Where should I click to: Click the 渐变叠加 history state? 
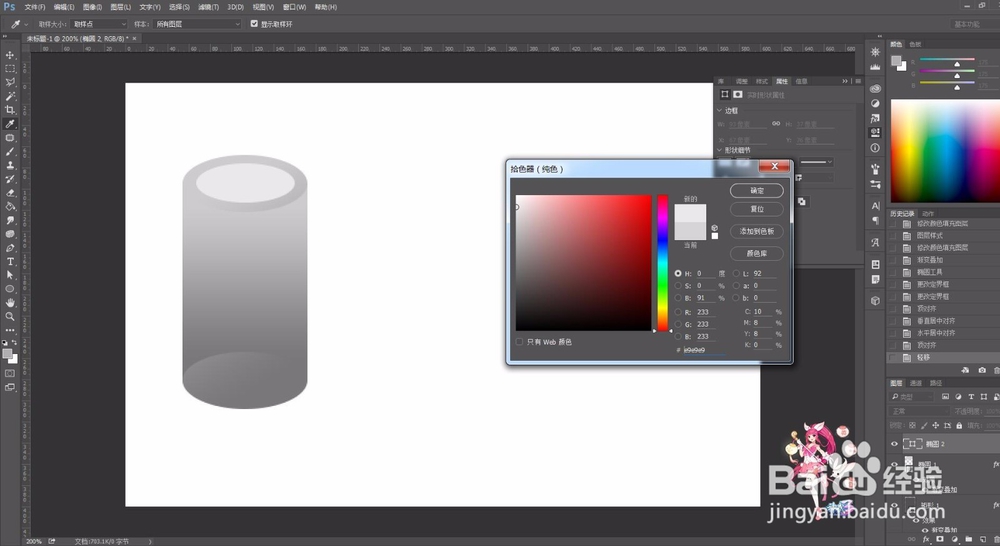(929, 260)
